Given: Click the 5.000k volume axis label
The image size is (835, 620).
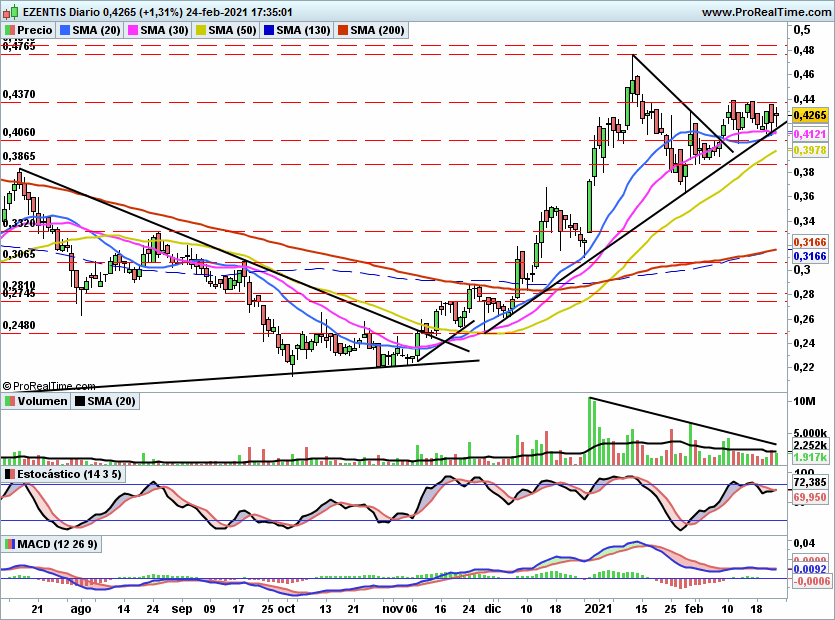Looking at the screenshot, I should click(810, 434).
